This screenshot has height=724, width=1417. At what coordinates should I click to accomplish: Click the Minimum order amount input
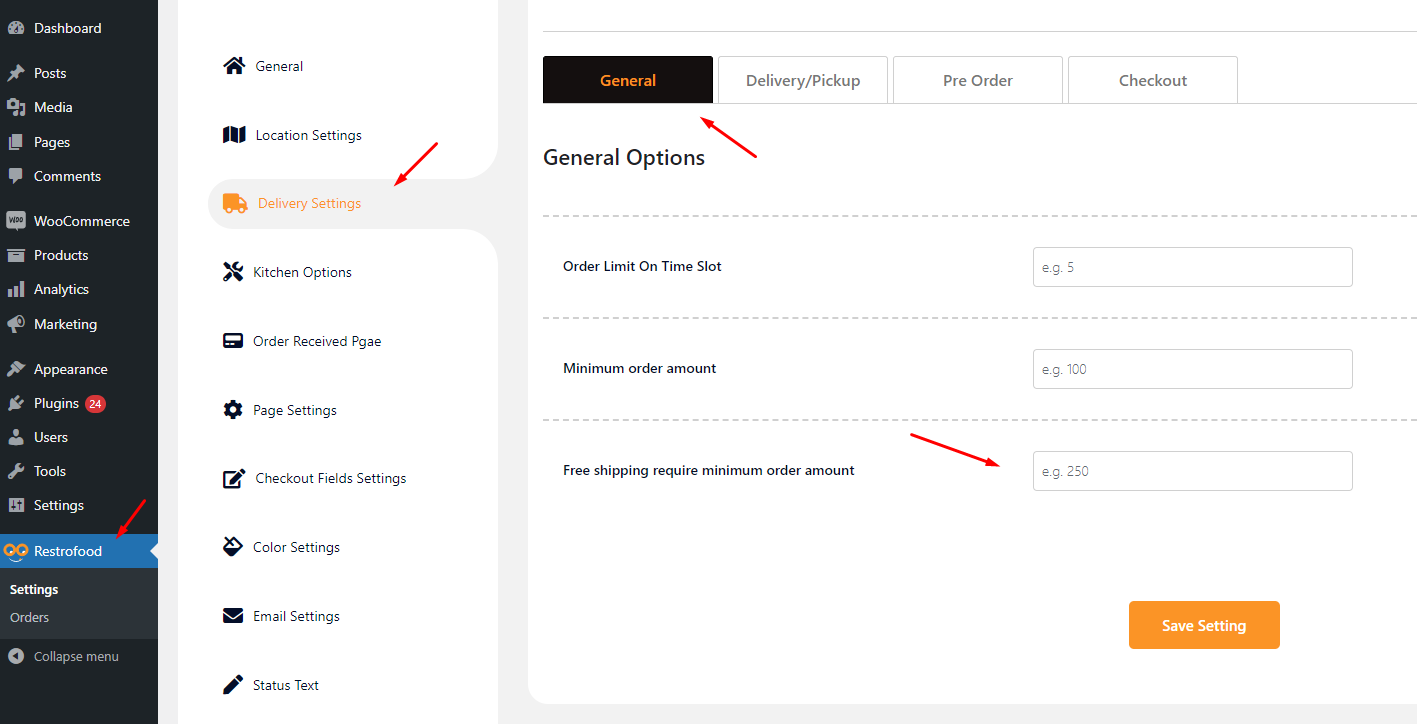tap(1192, 369)
